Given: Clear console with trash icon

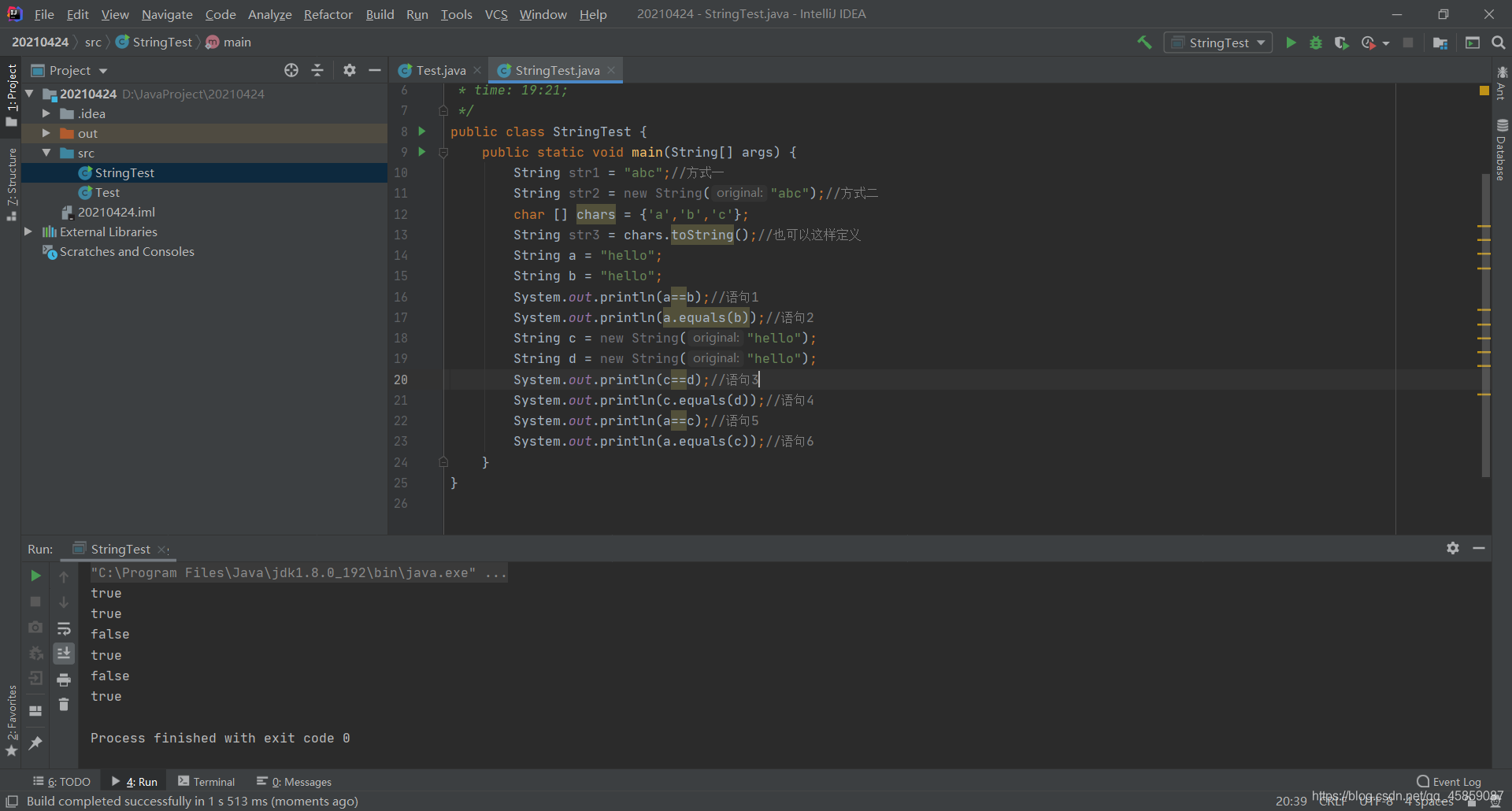Looking at the screenshot, I should click(64, 705).
